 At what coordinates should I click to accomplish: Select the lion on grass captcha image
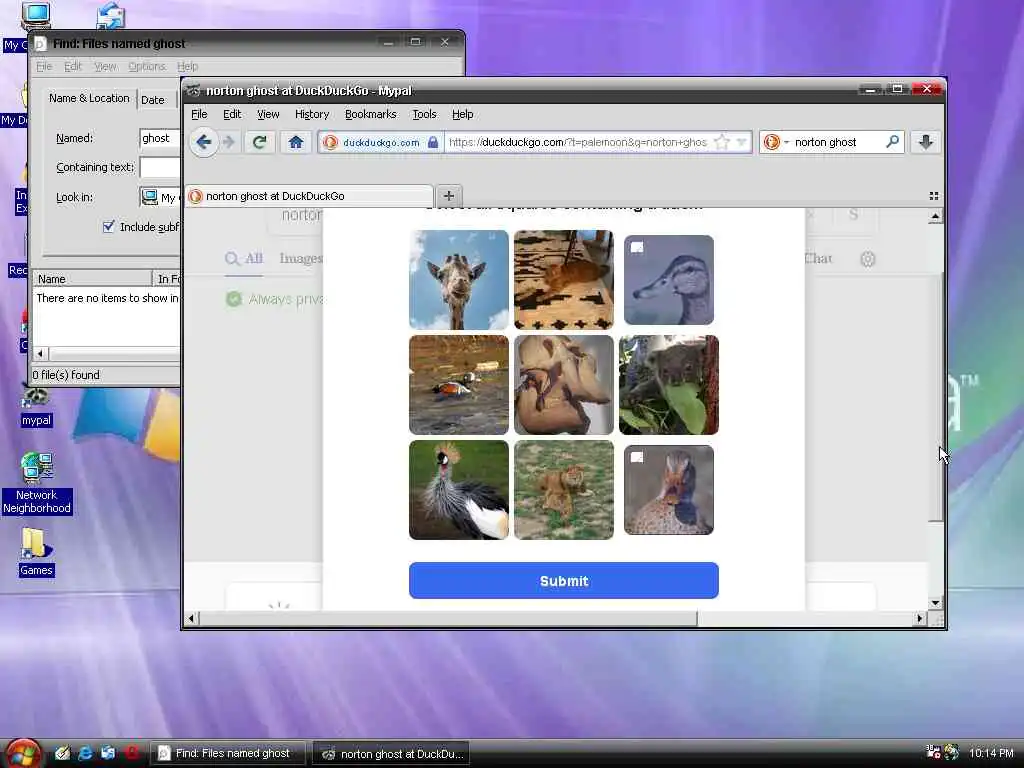564,490
